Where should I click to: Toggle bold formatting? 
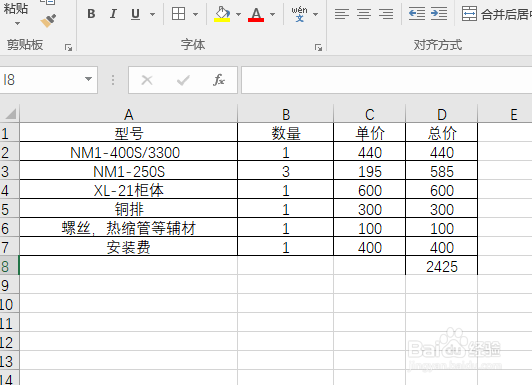click(x=91, y=14)
